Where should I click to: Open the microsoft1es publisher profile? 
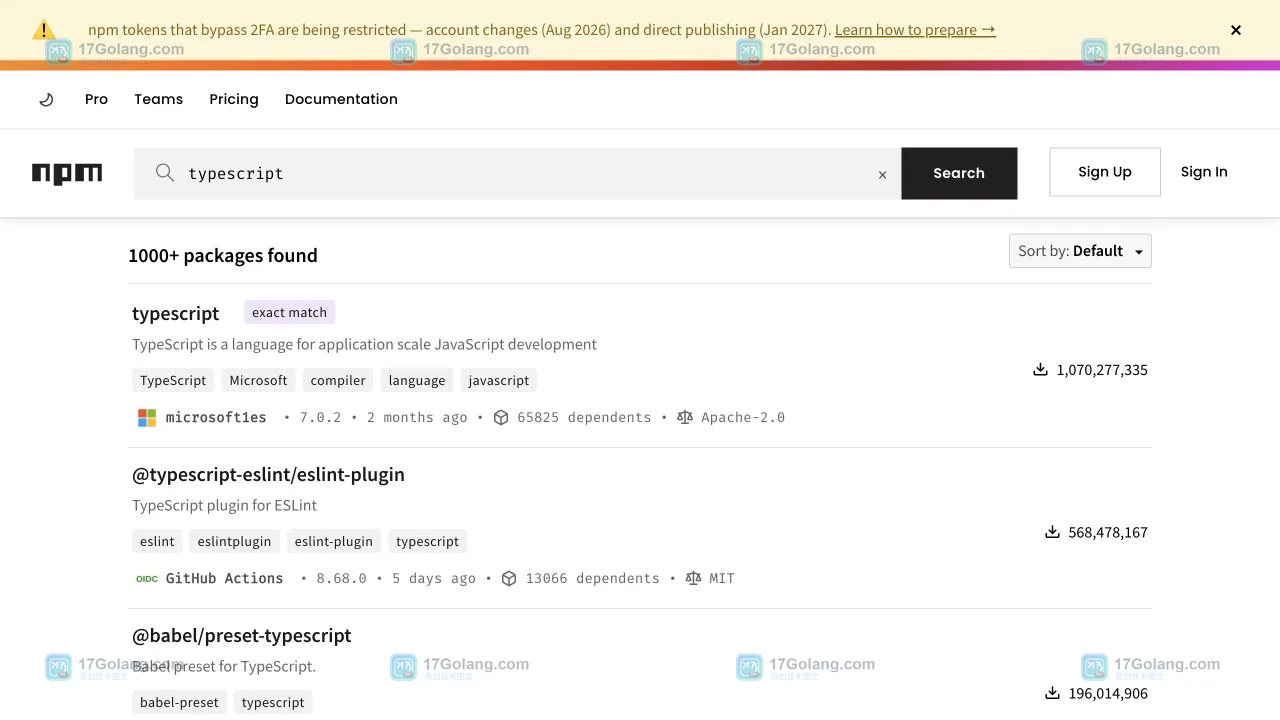(216, 418)
